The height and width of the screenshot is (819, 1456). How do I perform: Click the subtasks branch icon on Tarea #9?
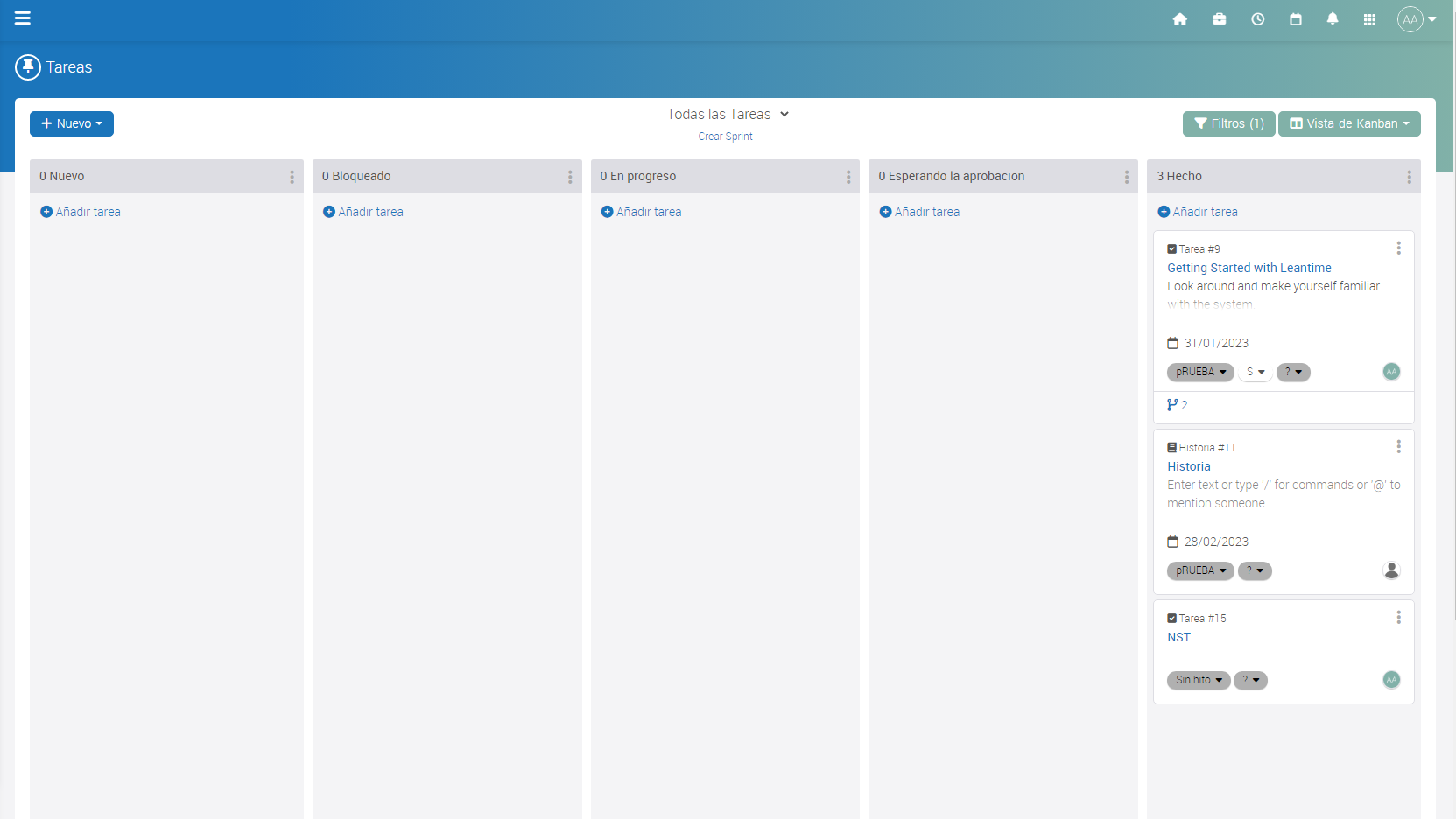coord(1173,404)
